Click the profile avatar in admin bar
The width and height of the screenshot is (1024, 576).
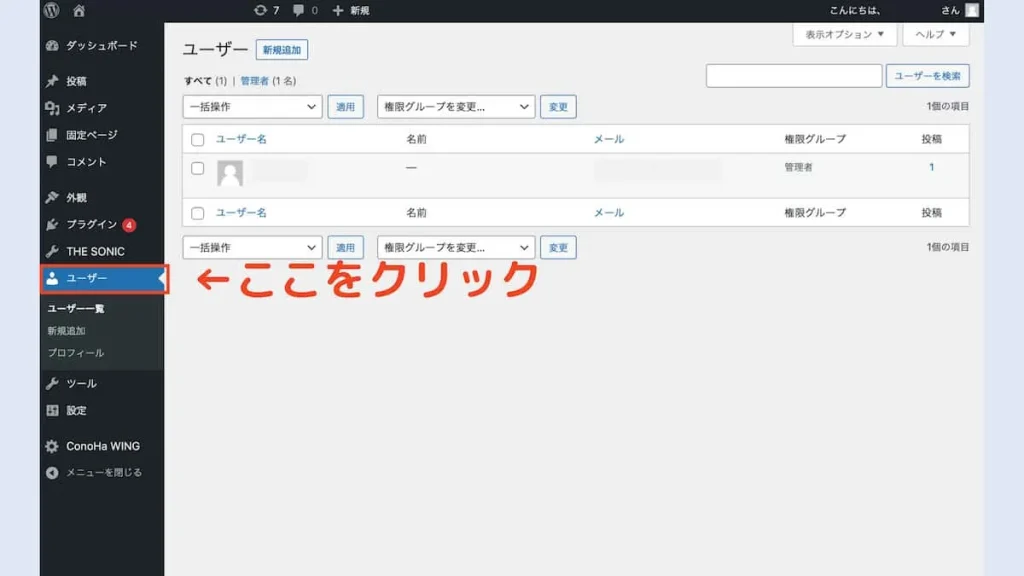(x=972, y=10)
